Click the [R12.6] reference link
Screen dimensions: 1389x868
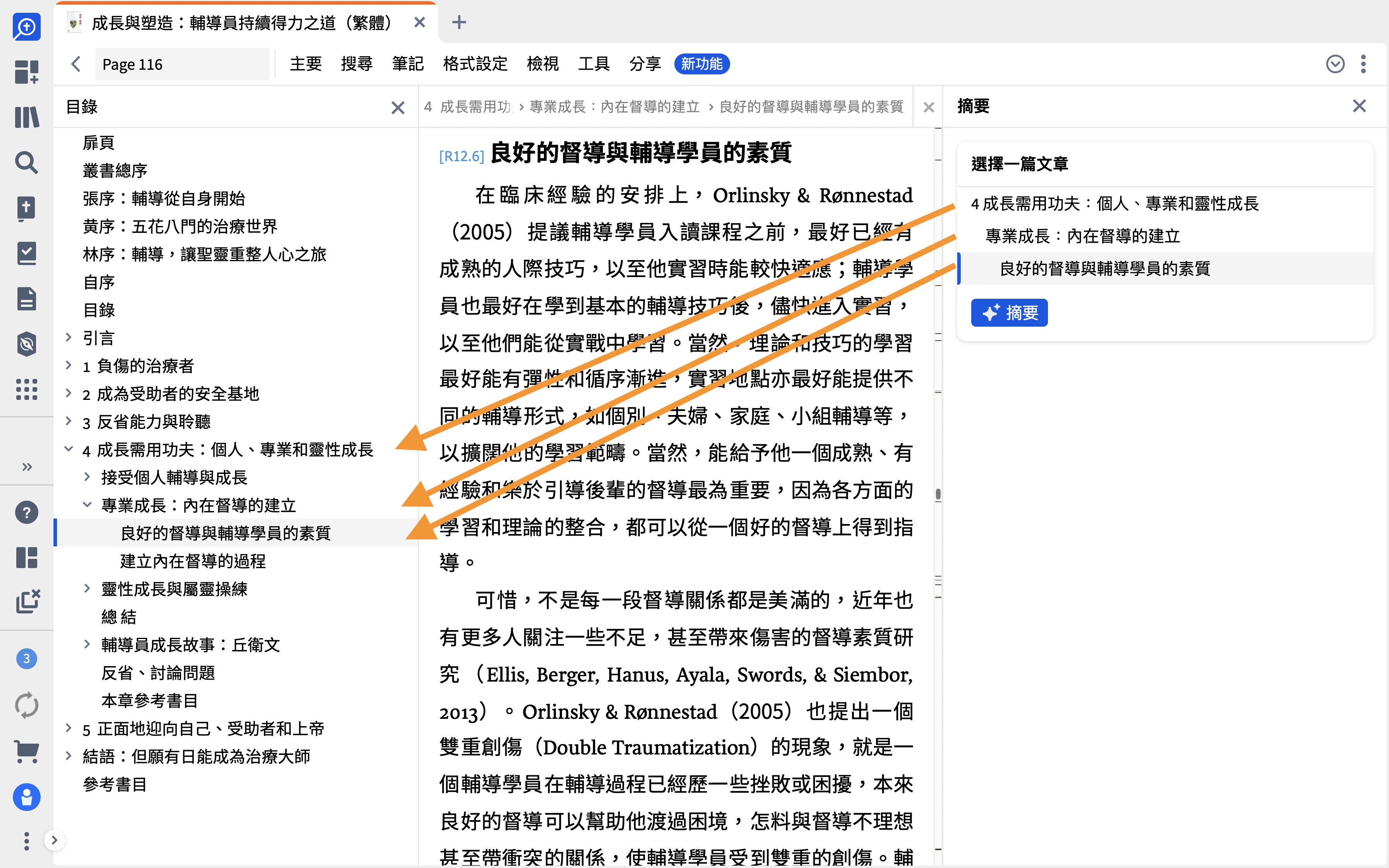coord(462,156)
